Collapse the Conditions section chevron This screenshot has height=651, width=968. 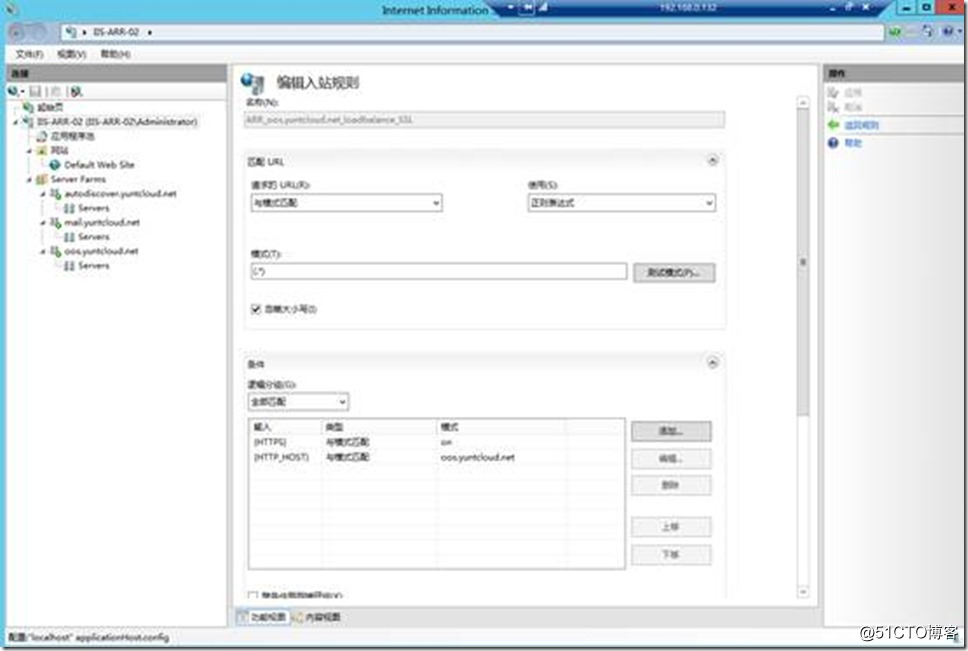coord(712,363)
